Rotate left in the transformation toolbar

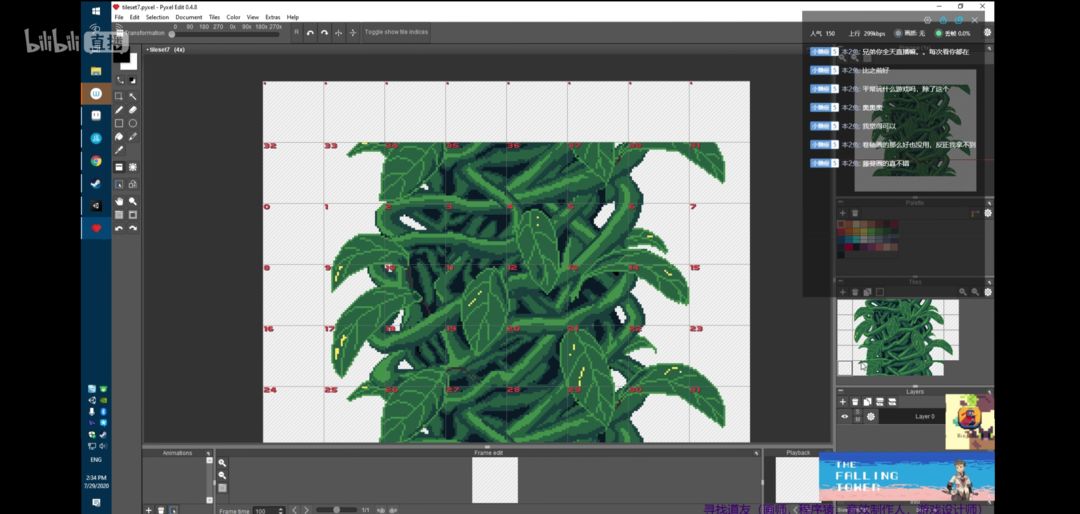(310, 32)
